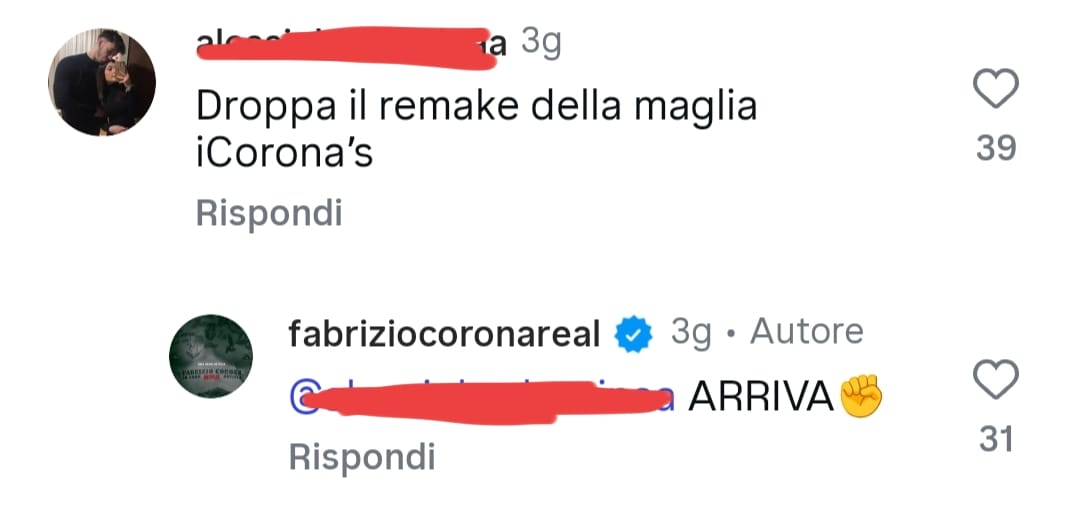Like the "Droppa il remake" comment

[995, 88]
